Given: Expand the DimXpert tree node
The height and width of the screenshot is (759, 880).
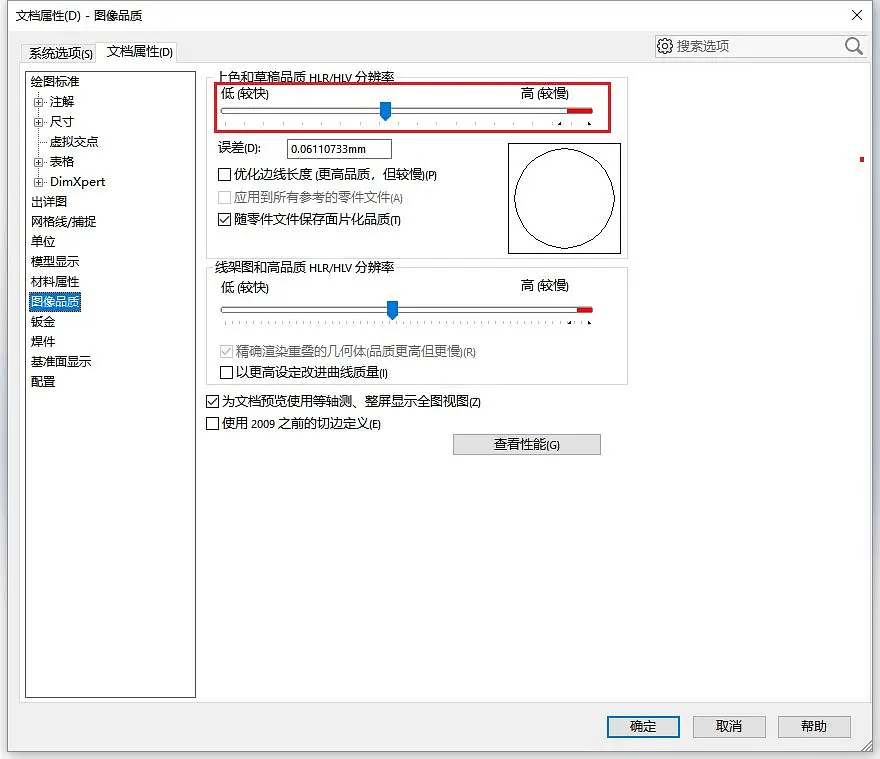Looking at the screenshot, I should (x=38, y=182).
